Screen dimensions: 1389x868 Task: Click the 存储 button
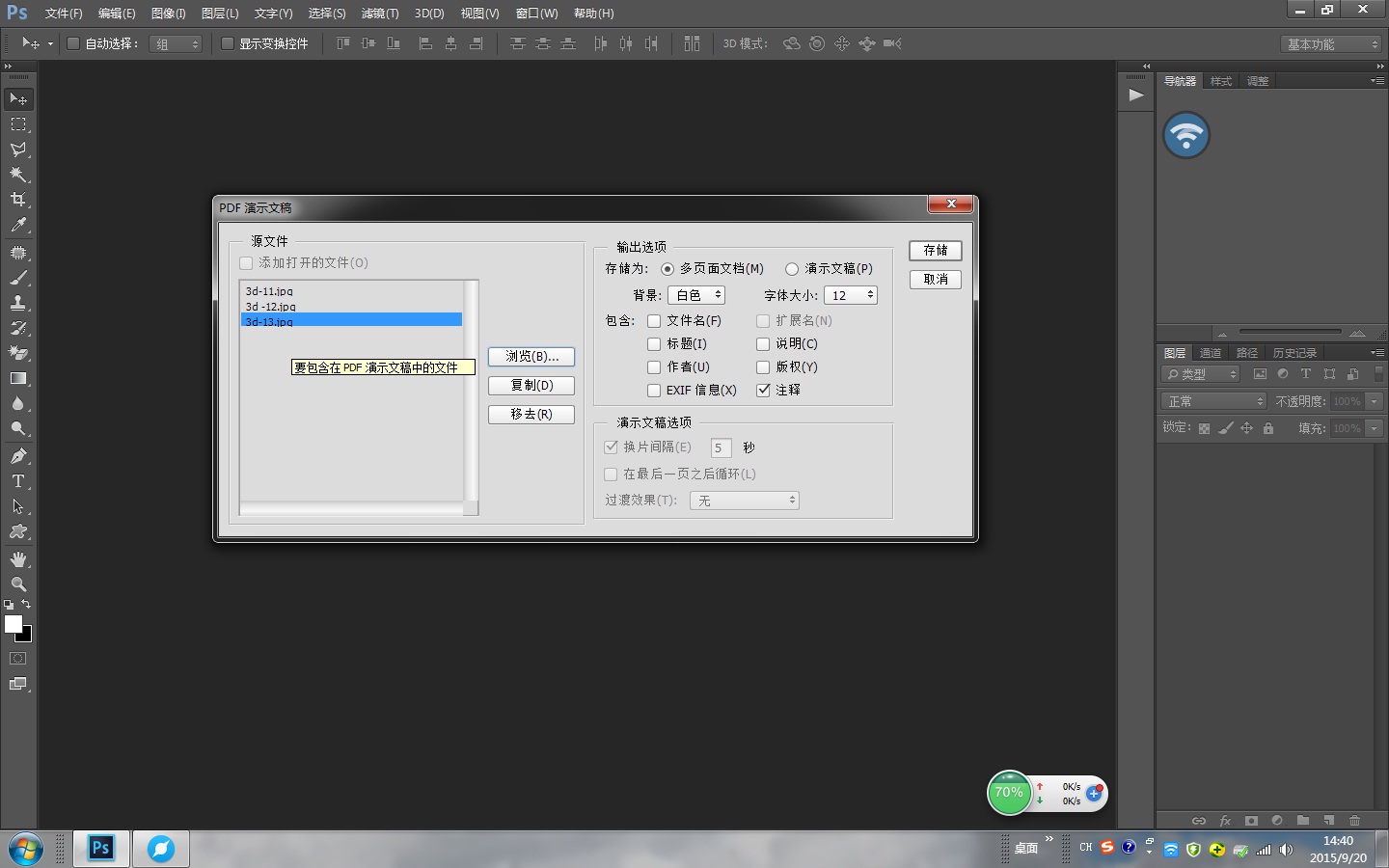click(935, 251)
